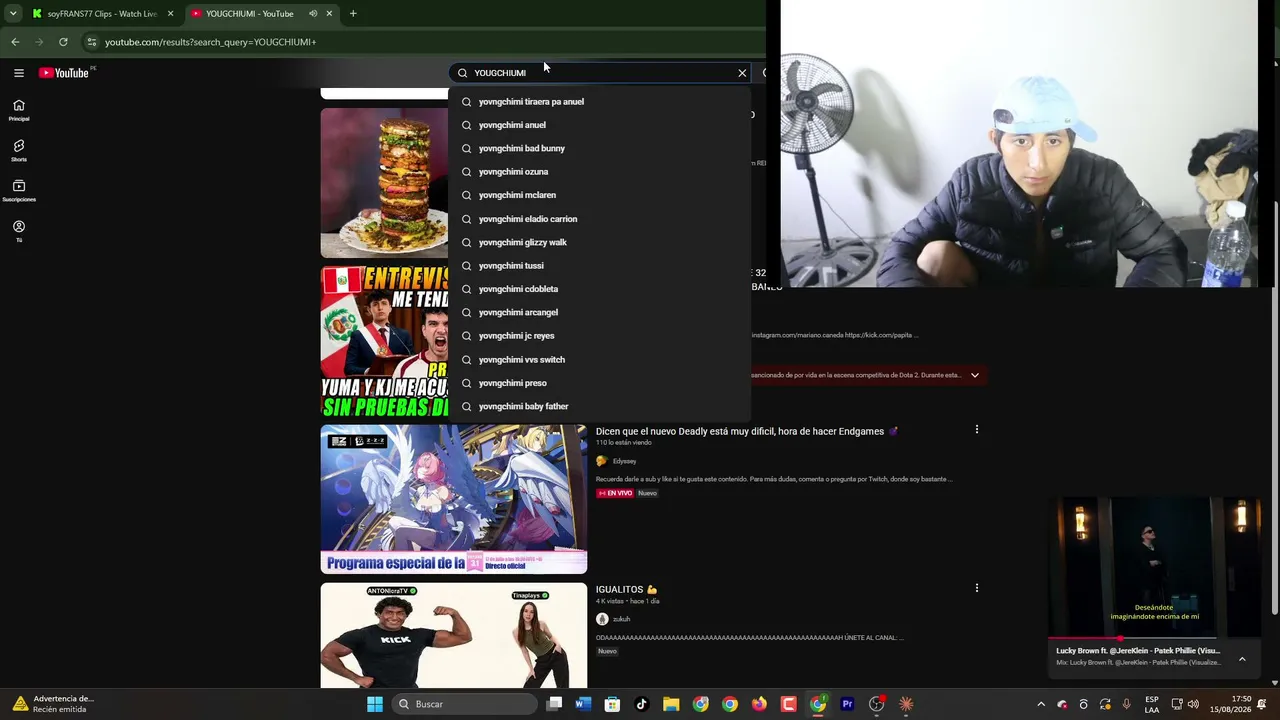This screenshot has height=720, width=1280.
Task: Select suggestion 'yovngchimi baby father'
Action: 600,406
